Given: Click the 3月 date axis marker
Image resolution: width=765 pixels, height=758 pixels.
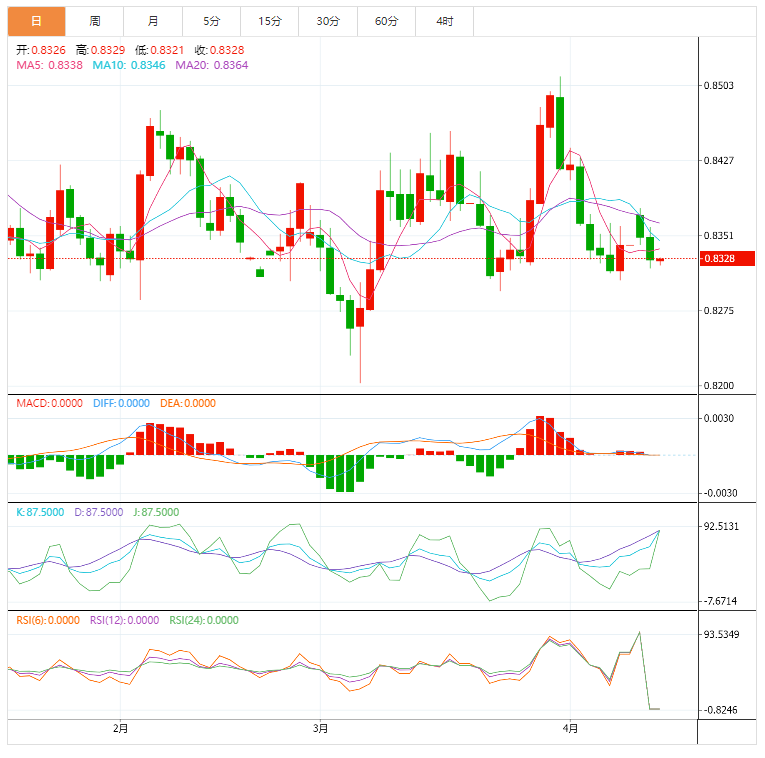Looking at the screenshot, I should 321,729.
